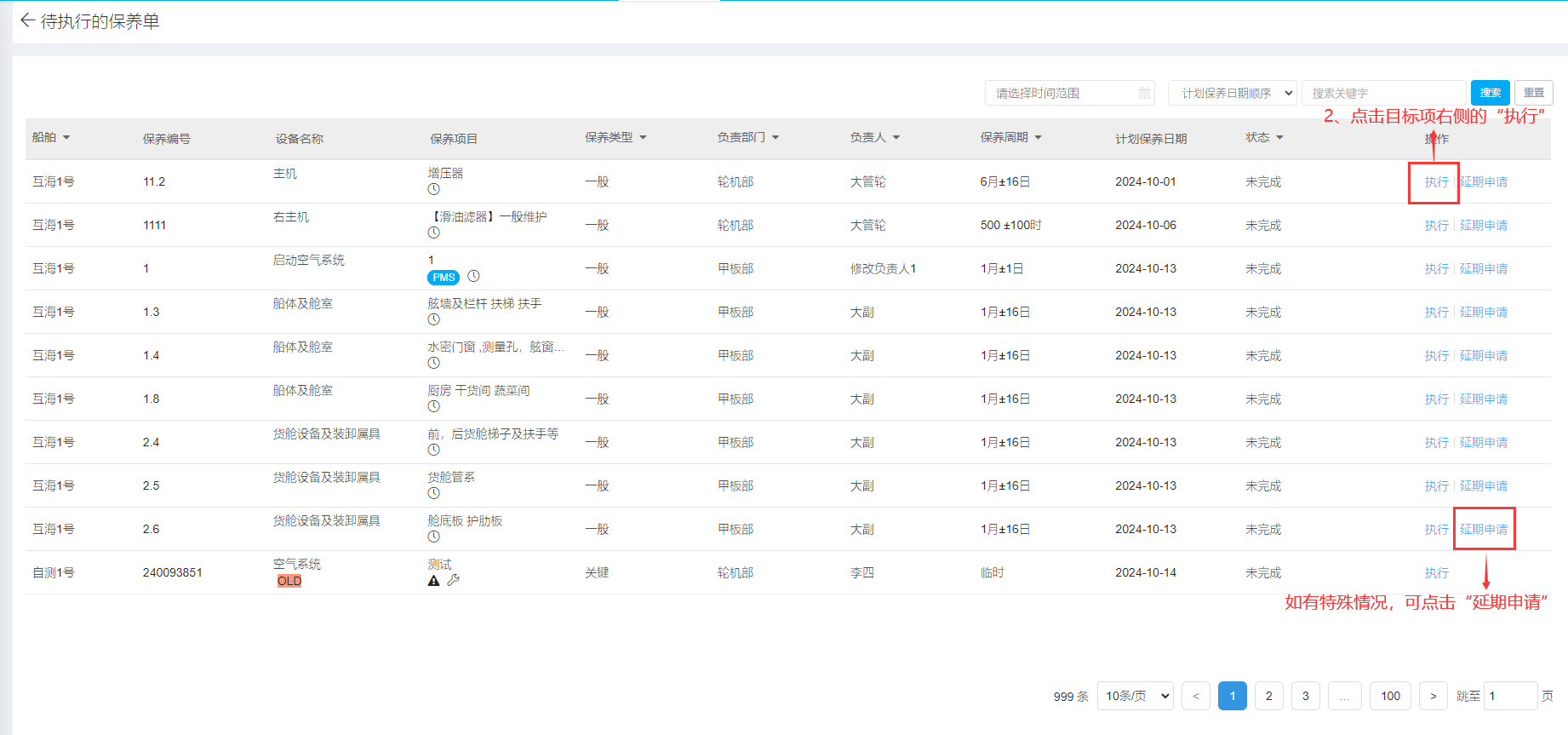Click the PMS badge in row 1
This screenshot has height=735, width=1568.
coord(444,277)
